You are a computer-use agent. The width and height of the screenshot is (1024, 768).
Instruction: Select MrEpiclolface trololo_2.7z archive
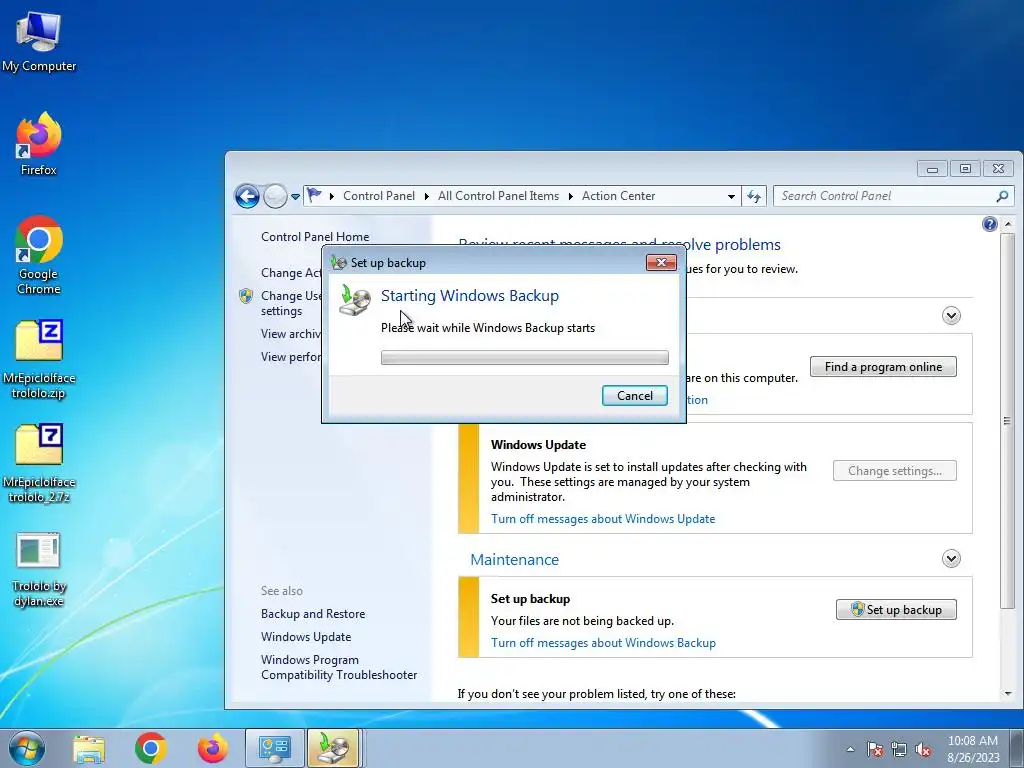(x=39, y=464)
